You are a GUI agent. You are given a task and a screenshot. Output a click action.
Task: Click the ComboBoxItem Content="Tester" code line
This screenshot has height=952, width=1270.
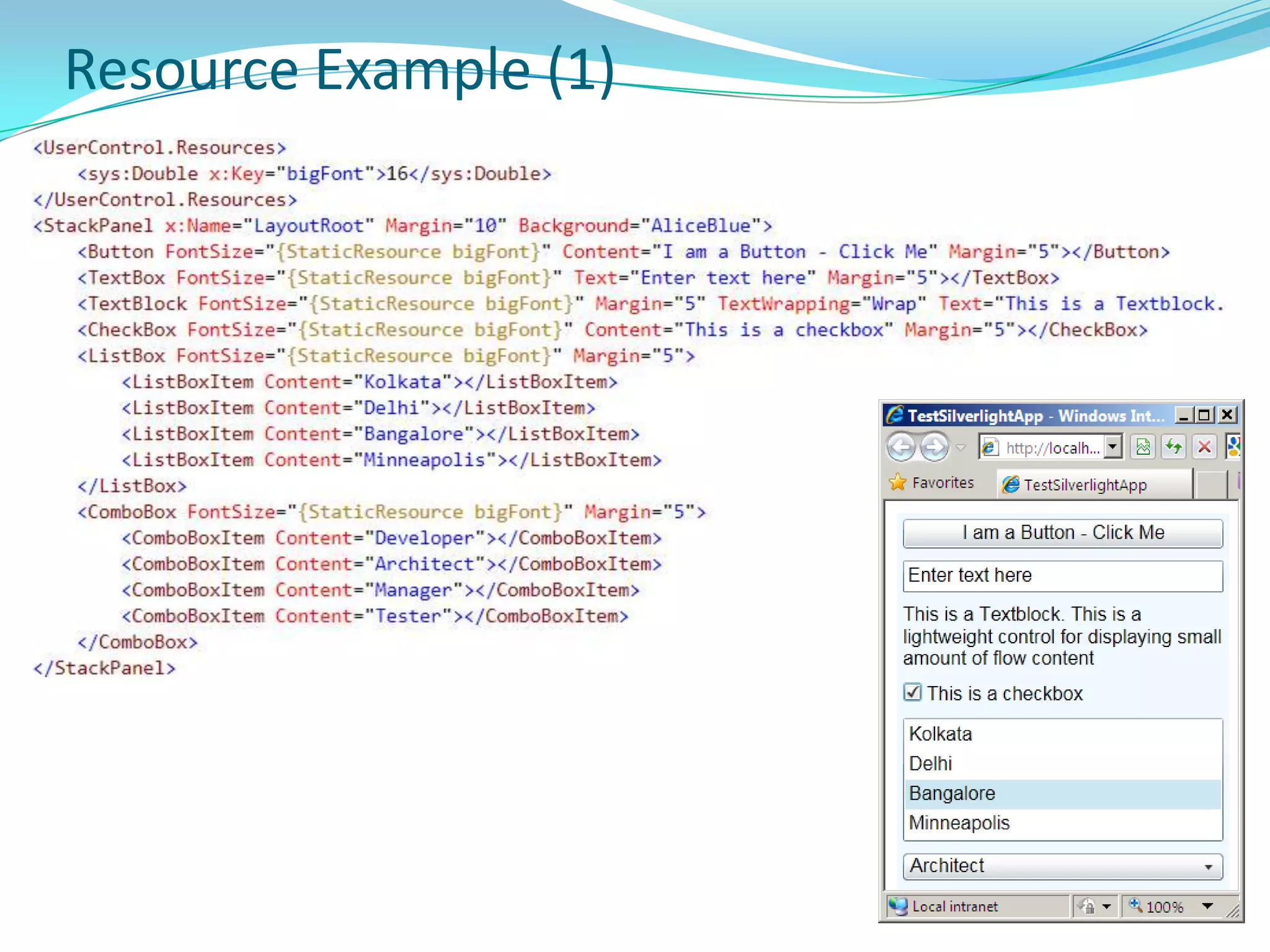pos(375,617)
